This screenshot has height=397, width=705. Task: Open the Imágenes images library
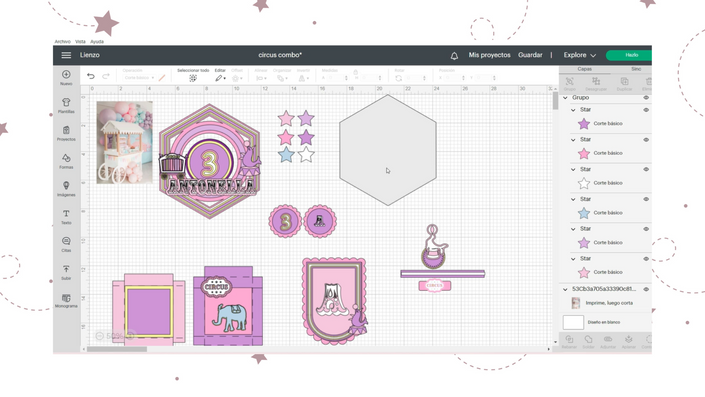tap(66, 189)
